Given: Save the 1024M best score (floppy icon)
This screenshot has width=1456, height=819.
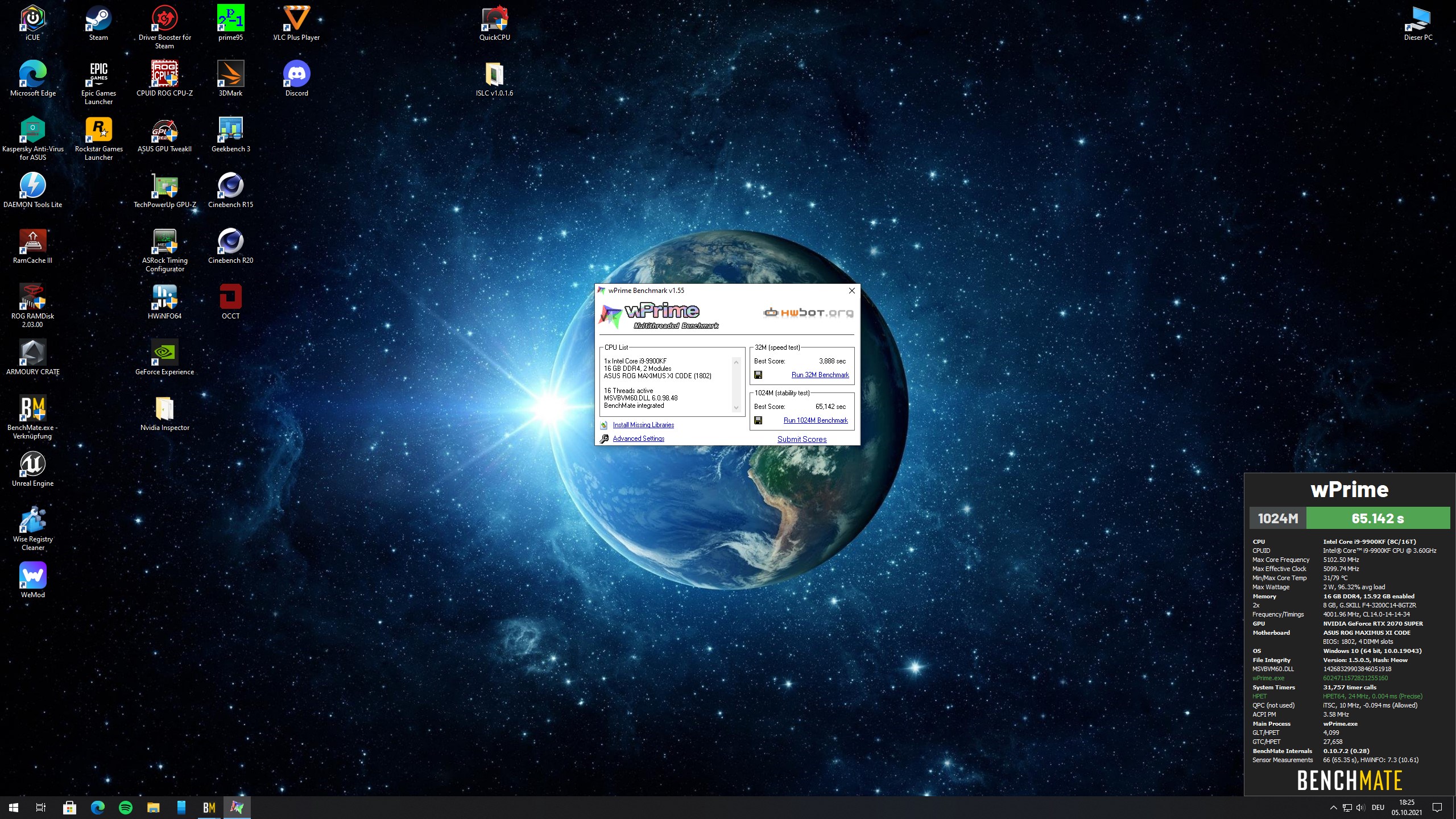Looking at the screenshot, I should pyautogui.click(x=758, y=420).
